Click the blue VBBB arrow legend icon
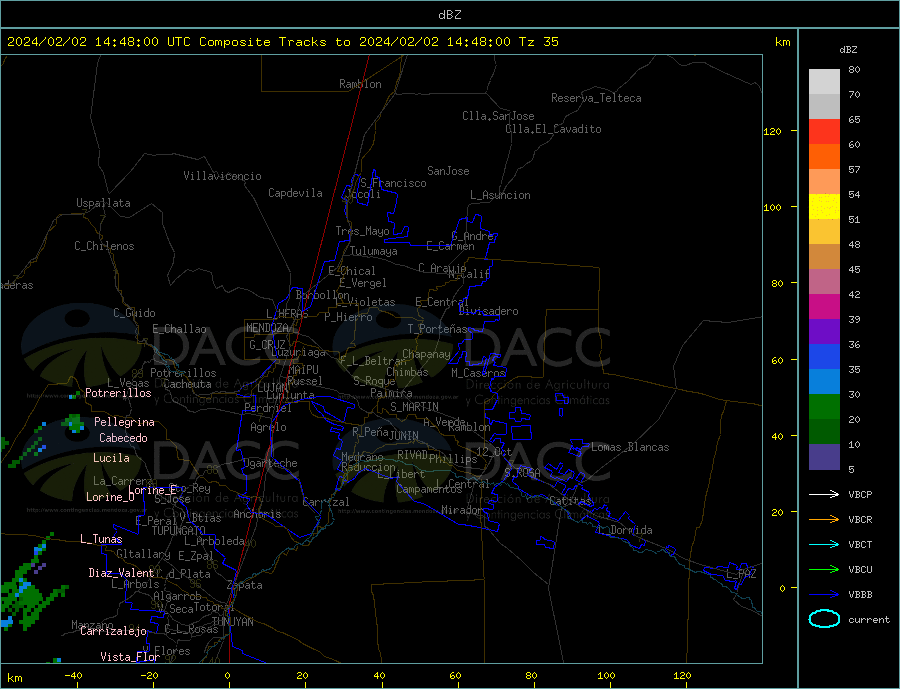The width and height of the screenshot is (900, 689). [x=824, y=594]
